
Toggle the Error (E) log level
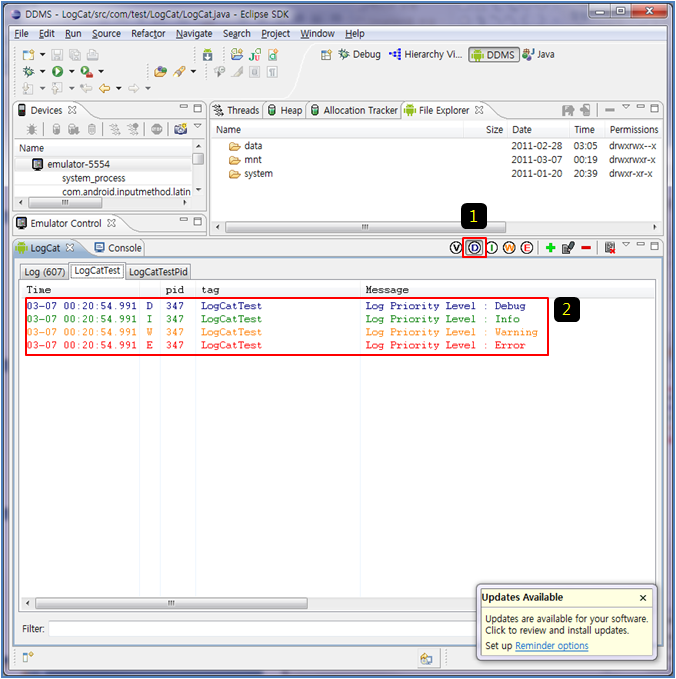pyautogui.click(x=527, y=248)
